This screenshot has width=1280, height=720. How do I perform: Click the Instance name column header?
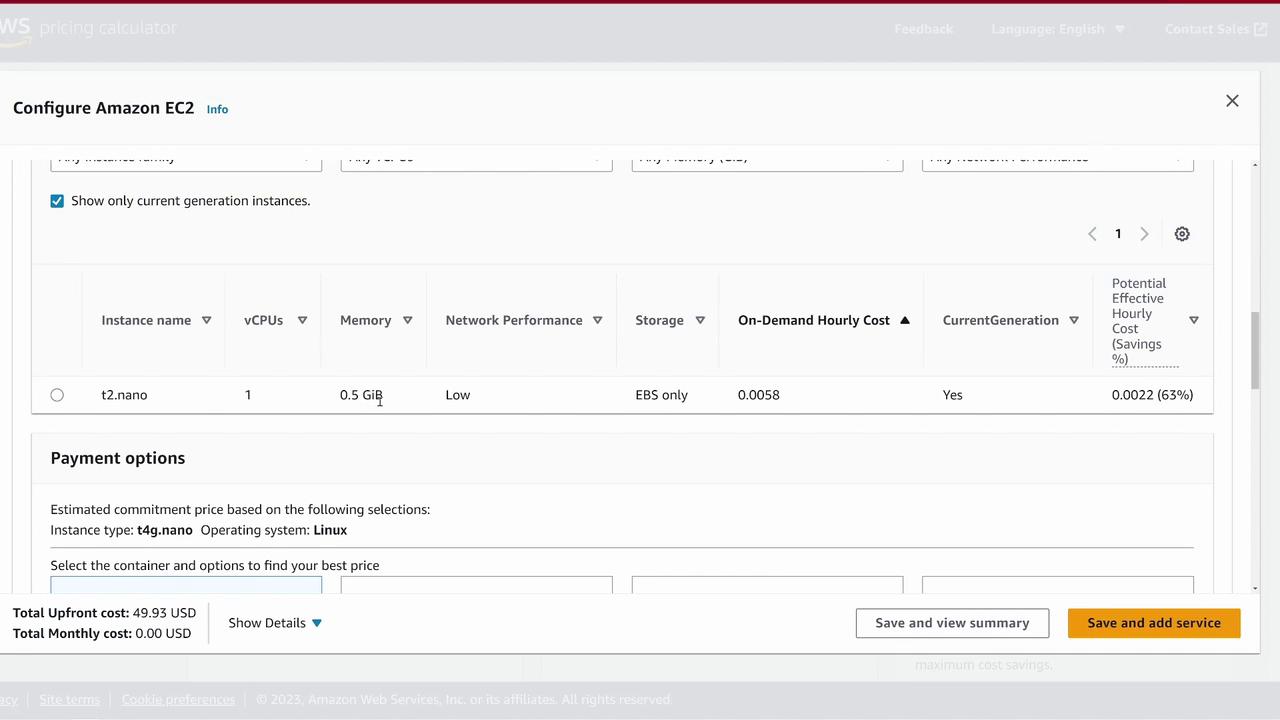click(146, 320)
